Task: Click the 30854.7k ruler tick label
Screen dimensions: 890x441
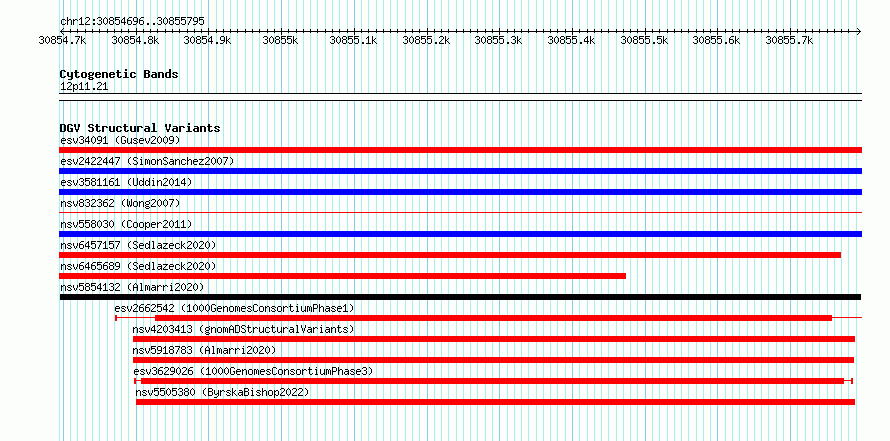Action: 62,40
